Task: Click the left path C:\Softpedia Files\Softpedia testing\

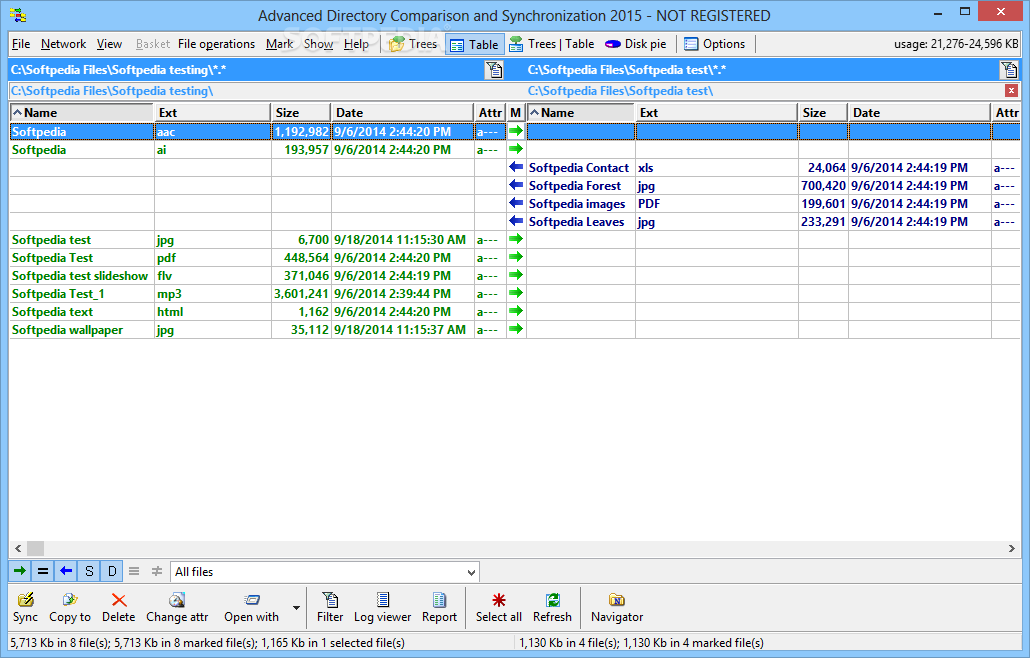Action: (112, 91)
